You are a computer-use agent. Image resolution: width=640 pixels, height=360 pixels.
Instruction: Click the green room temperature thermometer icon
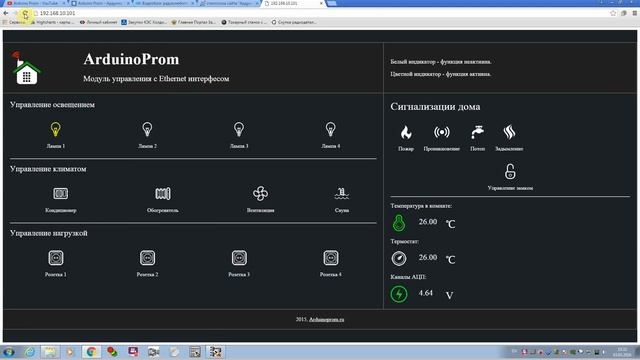(399, 223)
